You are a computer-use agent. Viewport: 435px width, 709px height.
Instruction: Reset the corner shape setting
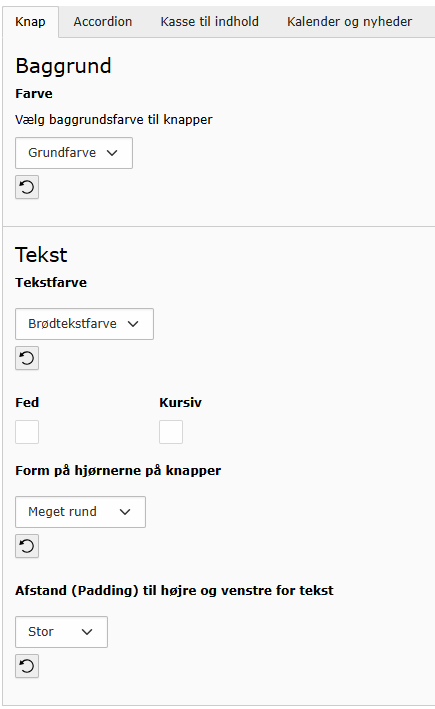[x=27, y=546]
